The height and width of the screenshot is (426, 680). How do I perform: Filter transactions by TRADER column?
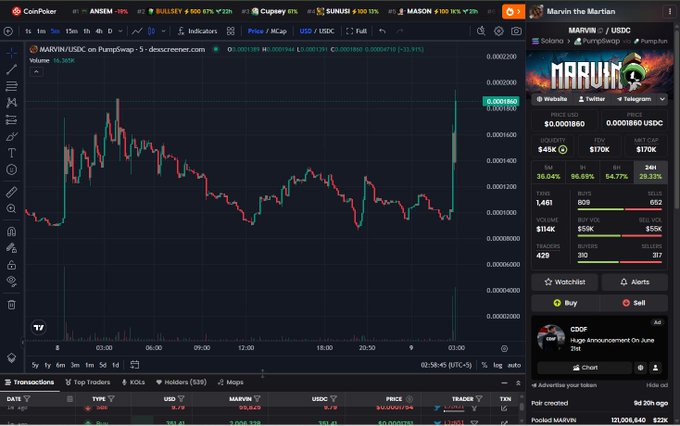click(479, 399)
